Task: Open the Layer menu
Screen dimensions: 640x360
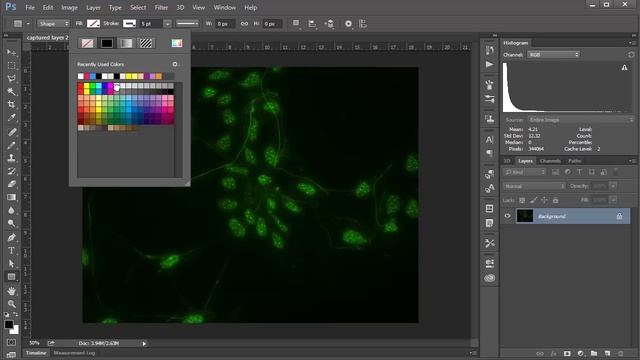Action: coord(93,7)
